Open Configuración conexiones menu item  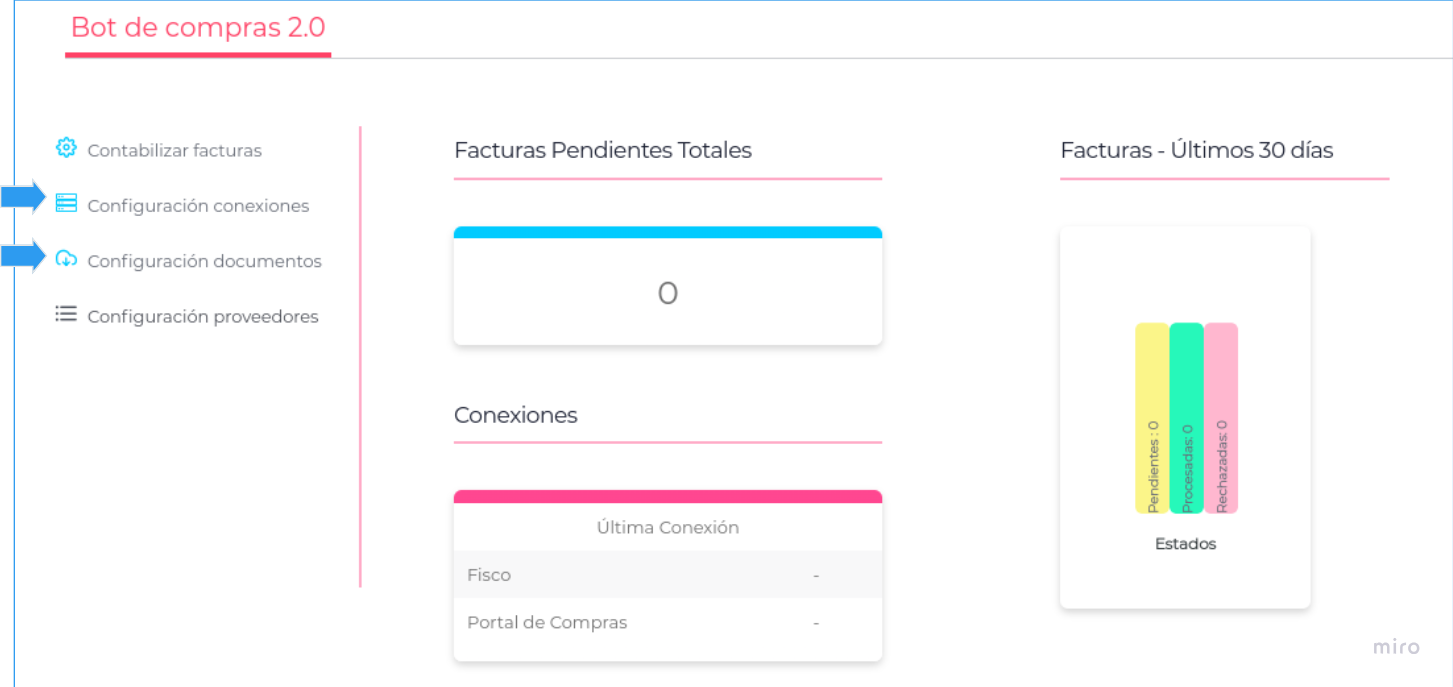(x=198, y=206)
